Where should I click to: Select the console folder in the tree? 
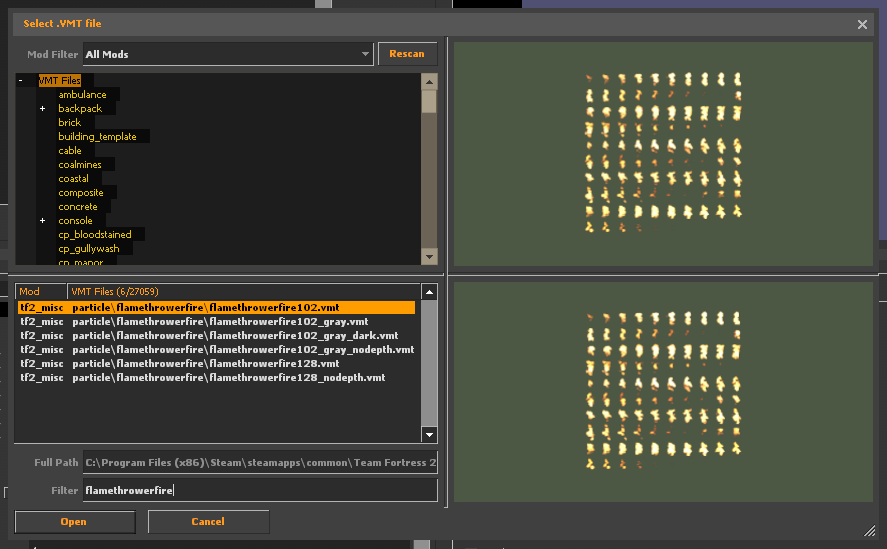pyautogui.click(x=75, y=221)
